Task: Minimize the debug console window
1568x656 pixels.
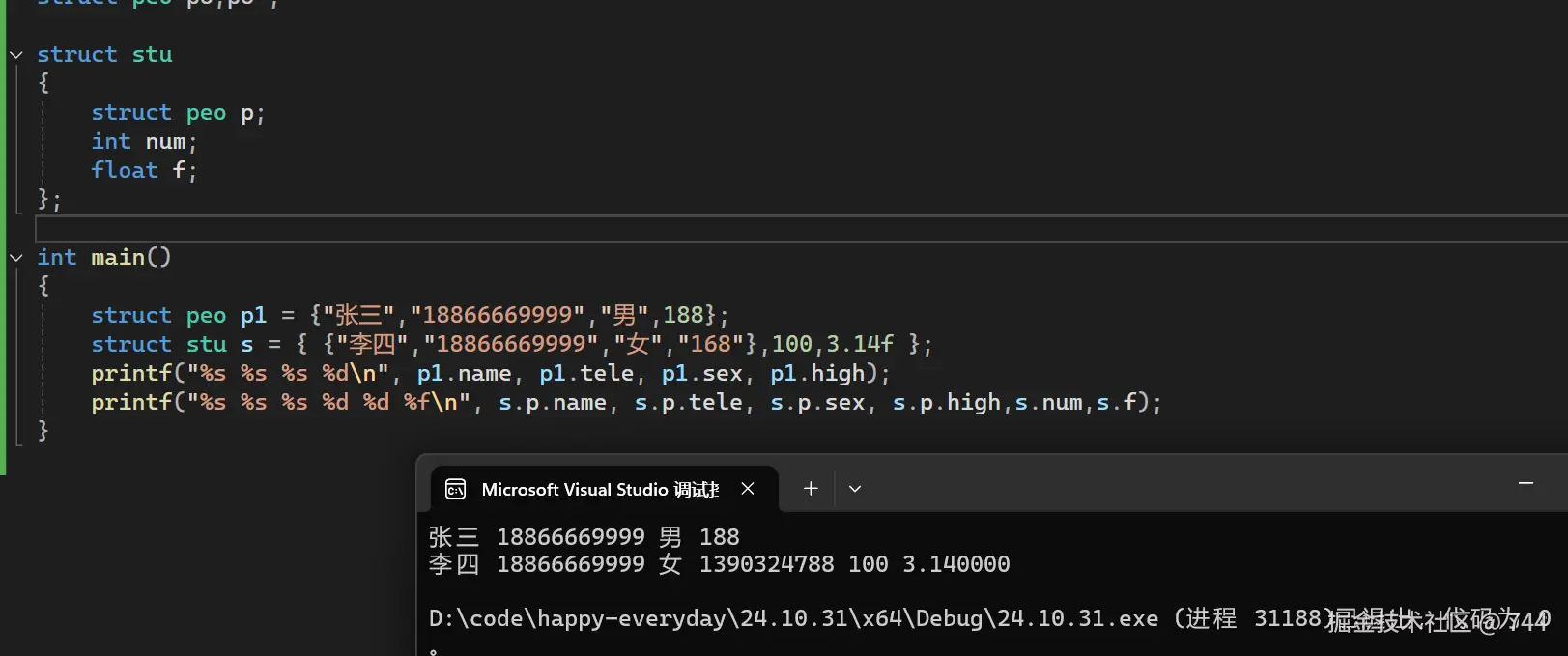Action: 1526,482
